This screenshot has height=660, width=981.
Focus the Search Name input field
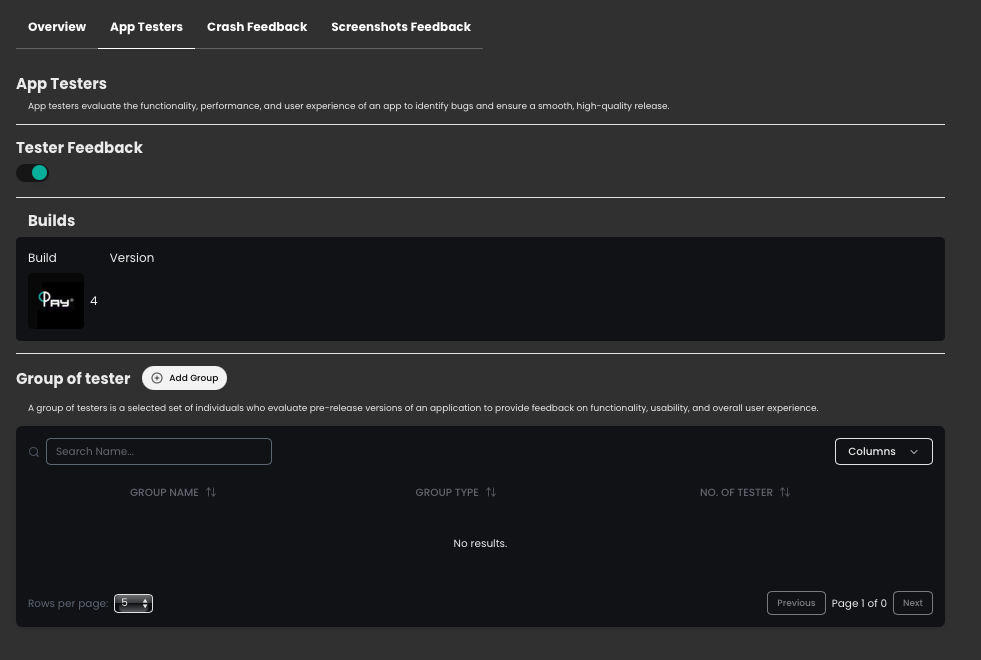pos(159,452)
